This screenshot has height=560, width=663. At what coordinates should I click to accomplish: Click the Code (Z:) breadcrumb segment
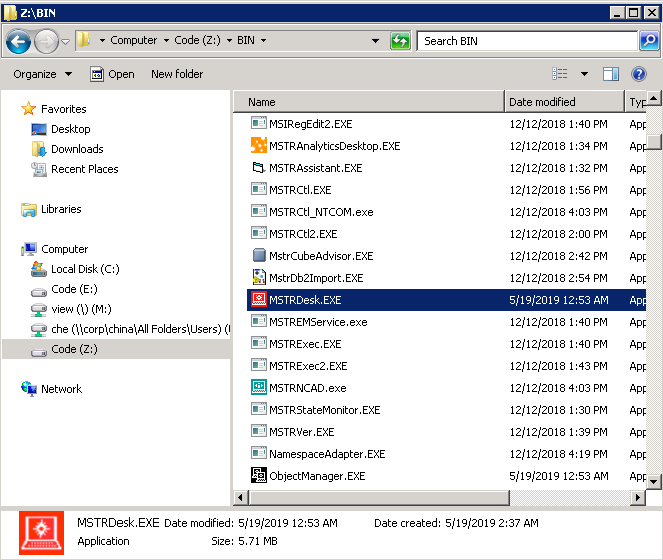point(197,40)
